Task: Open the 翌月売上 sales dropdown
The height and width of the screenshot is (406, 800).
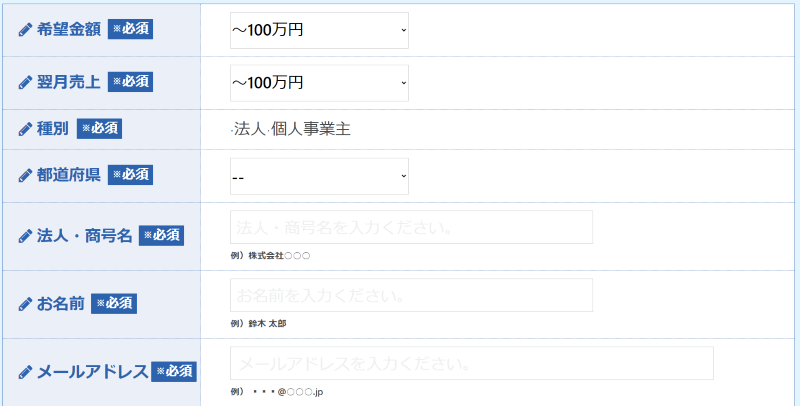Action: (319, 83)
